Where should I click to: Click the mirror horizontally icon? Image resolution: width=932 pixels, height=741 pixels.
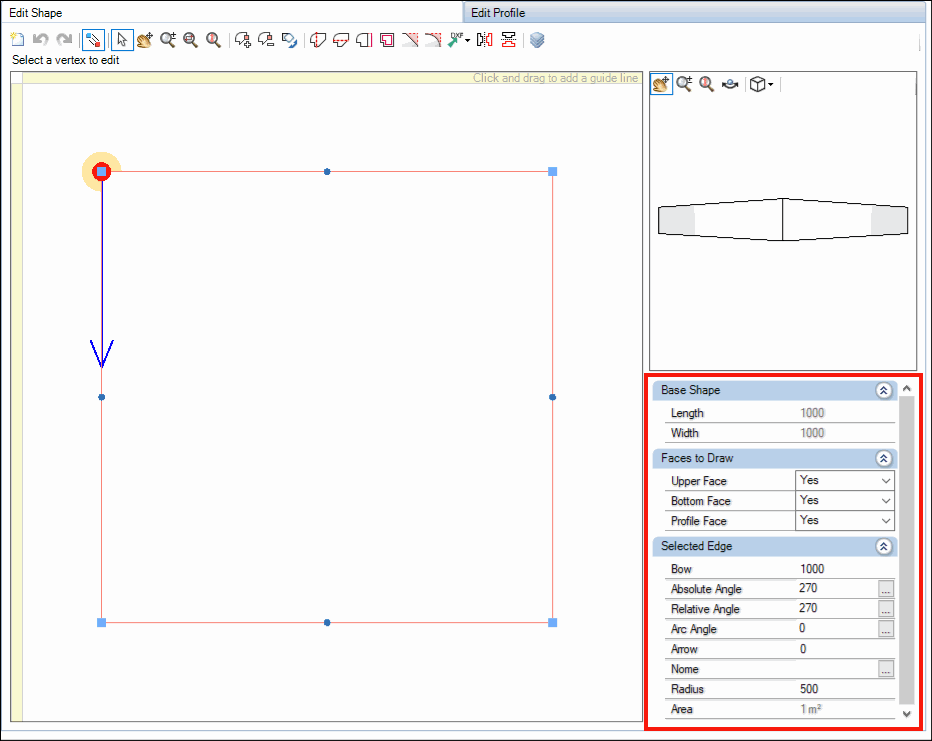(484, 40)
